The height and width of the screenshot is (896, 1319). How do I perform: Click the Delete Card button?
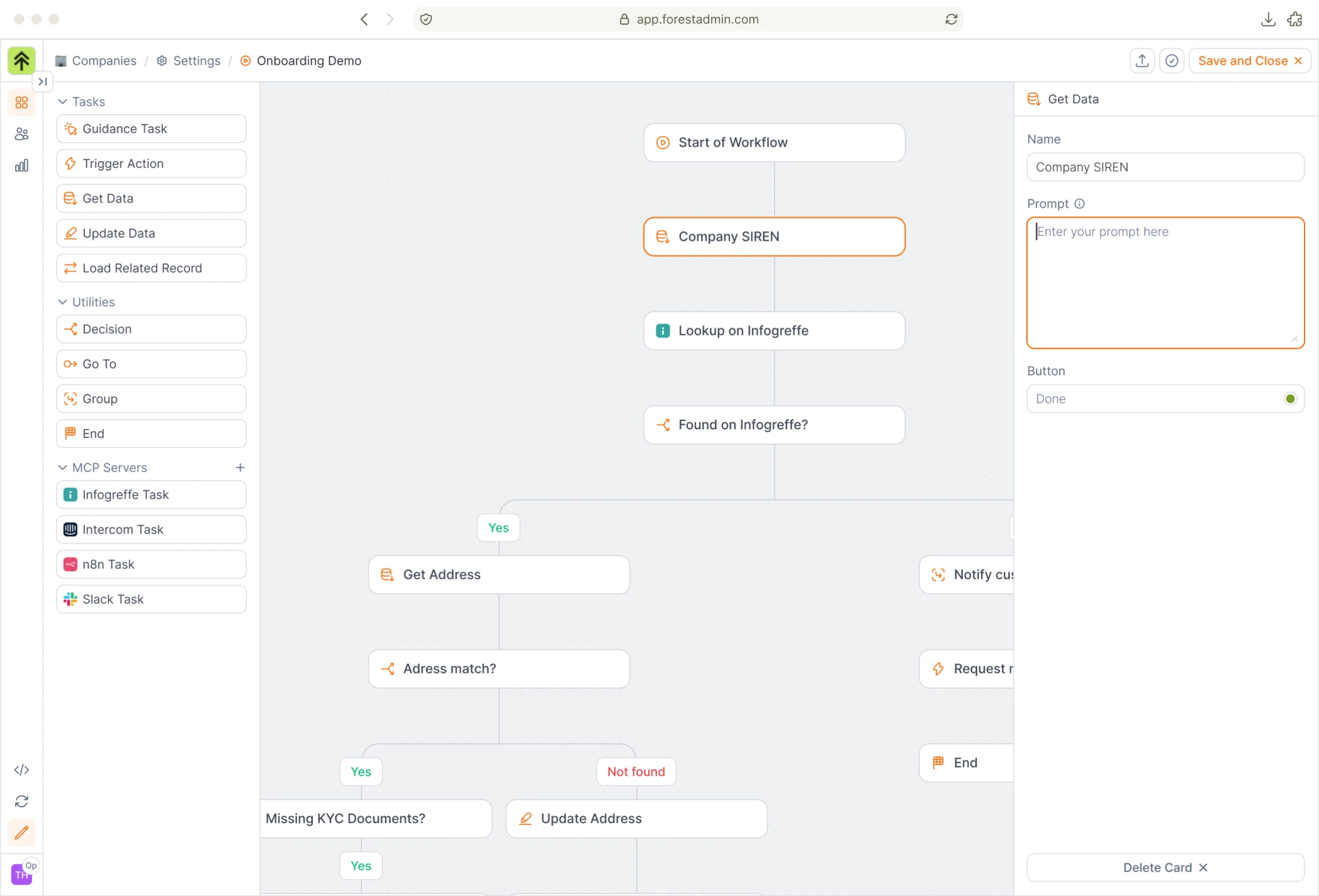click(x=1165, y=867)
